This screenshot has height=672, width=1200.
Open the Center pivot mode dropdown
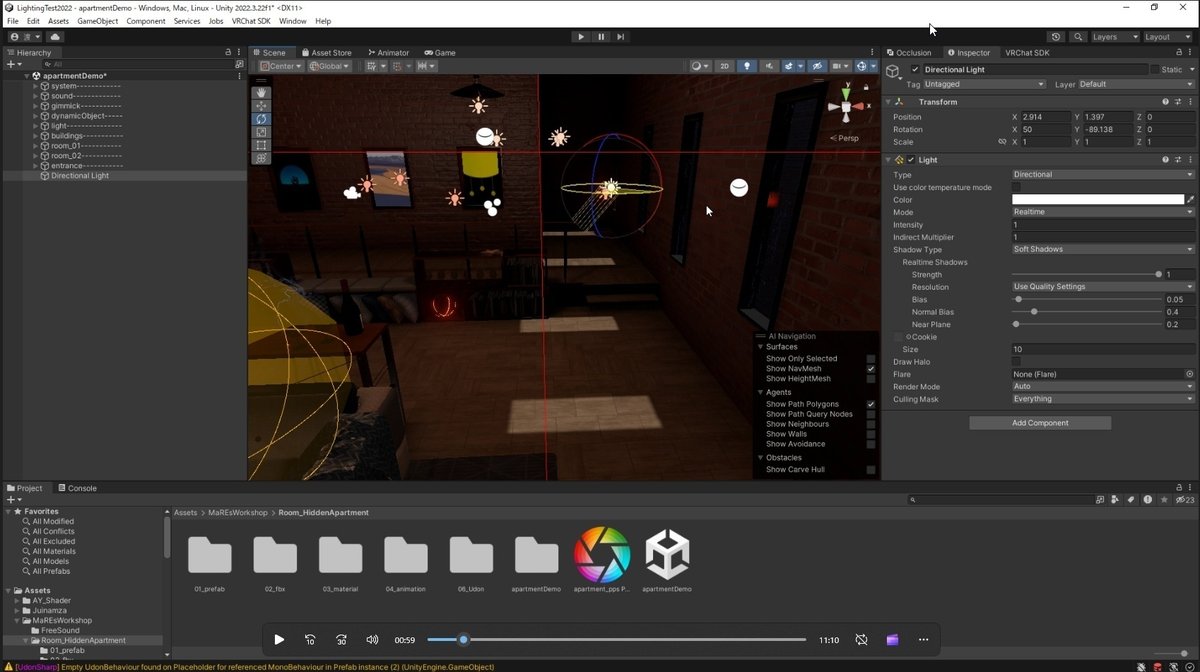point(281,66)
